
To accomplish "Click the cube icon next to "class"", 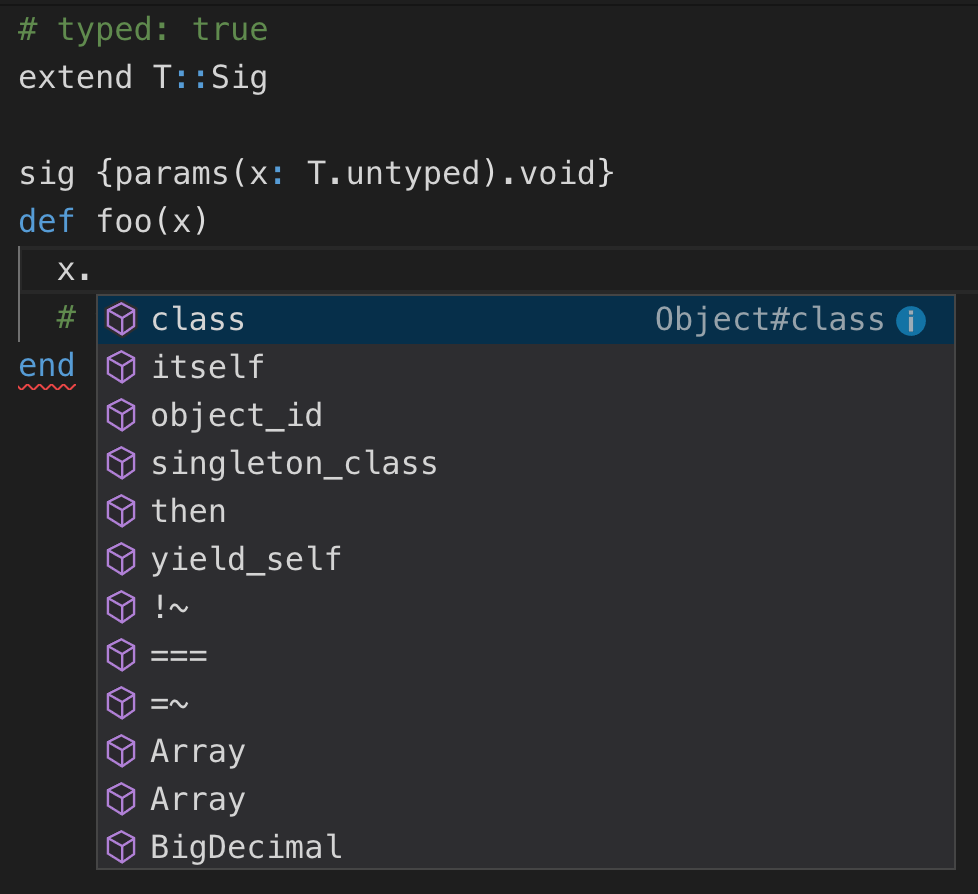I will click(121, 319).
